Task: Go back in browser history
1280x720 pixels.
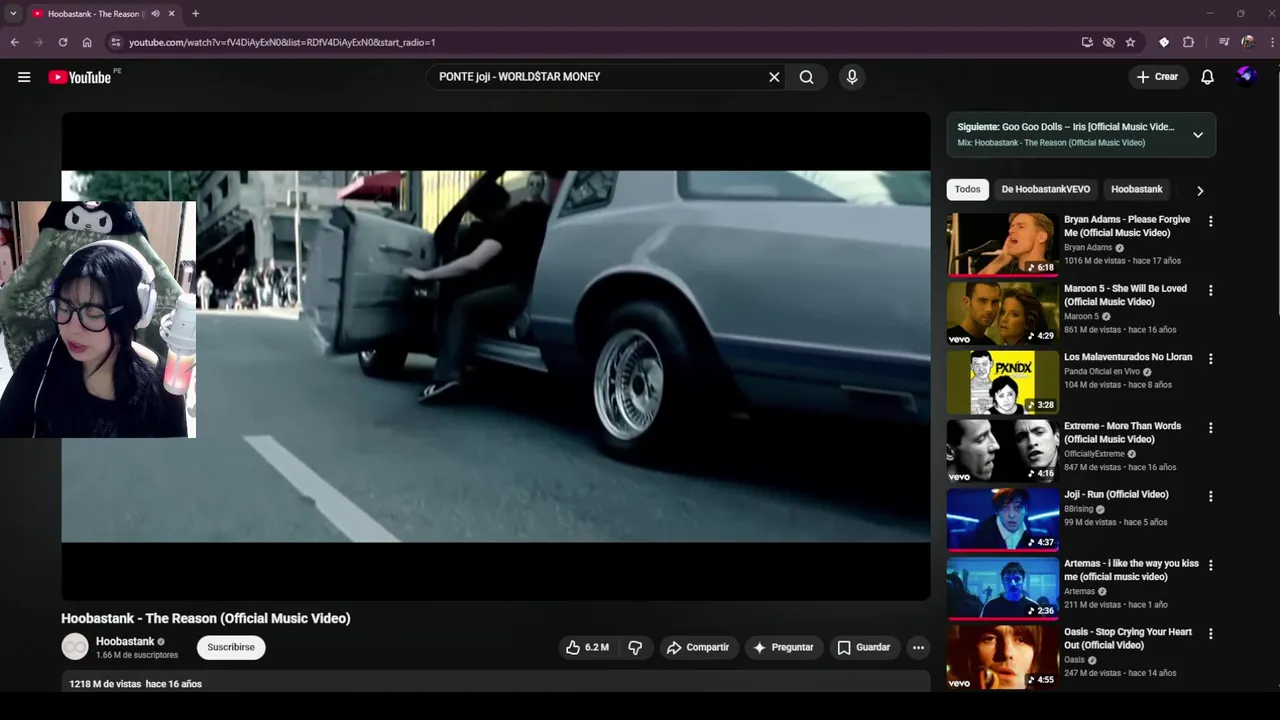Action: (x=15, y=42)
